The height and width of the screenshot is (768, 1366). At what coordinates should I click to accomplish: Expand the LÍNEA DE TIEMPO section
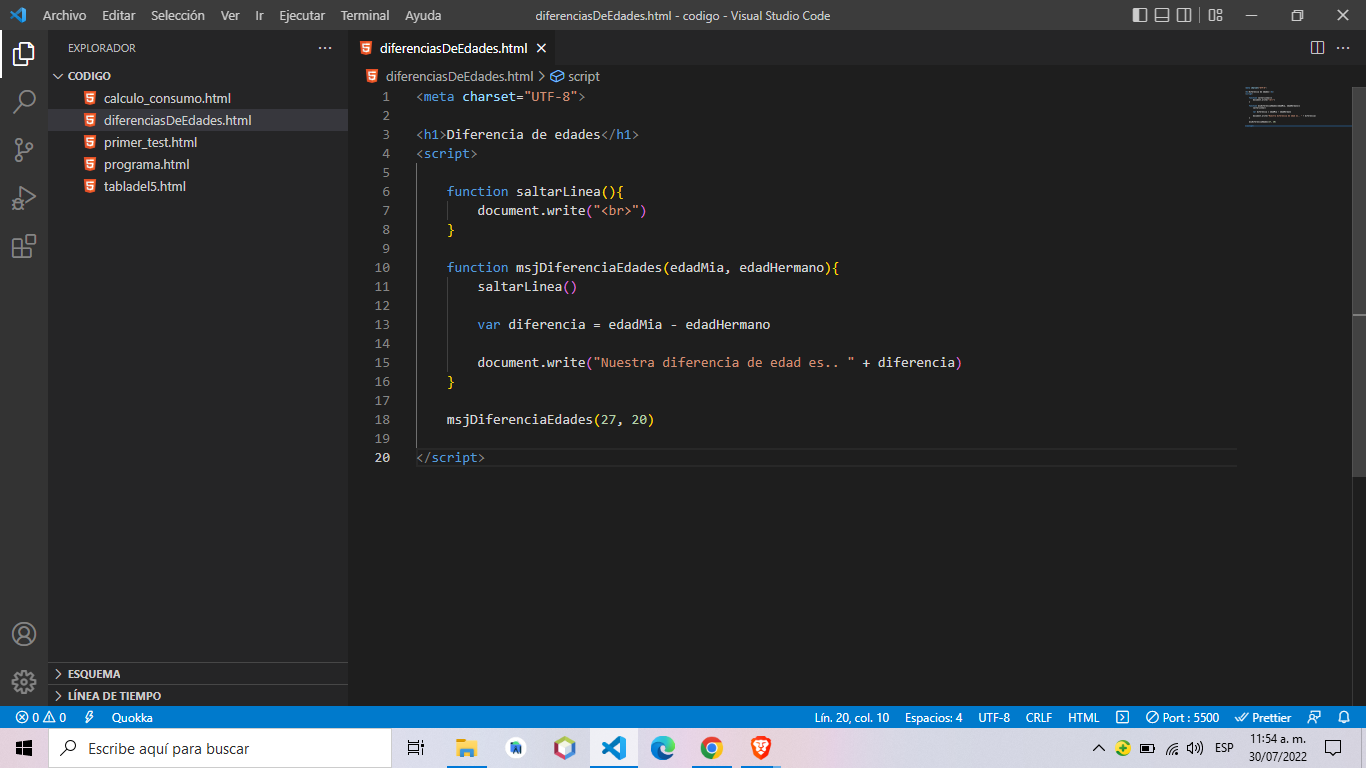[x=198, y=696]
